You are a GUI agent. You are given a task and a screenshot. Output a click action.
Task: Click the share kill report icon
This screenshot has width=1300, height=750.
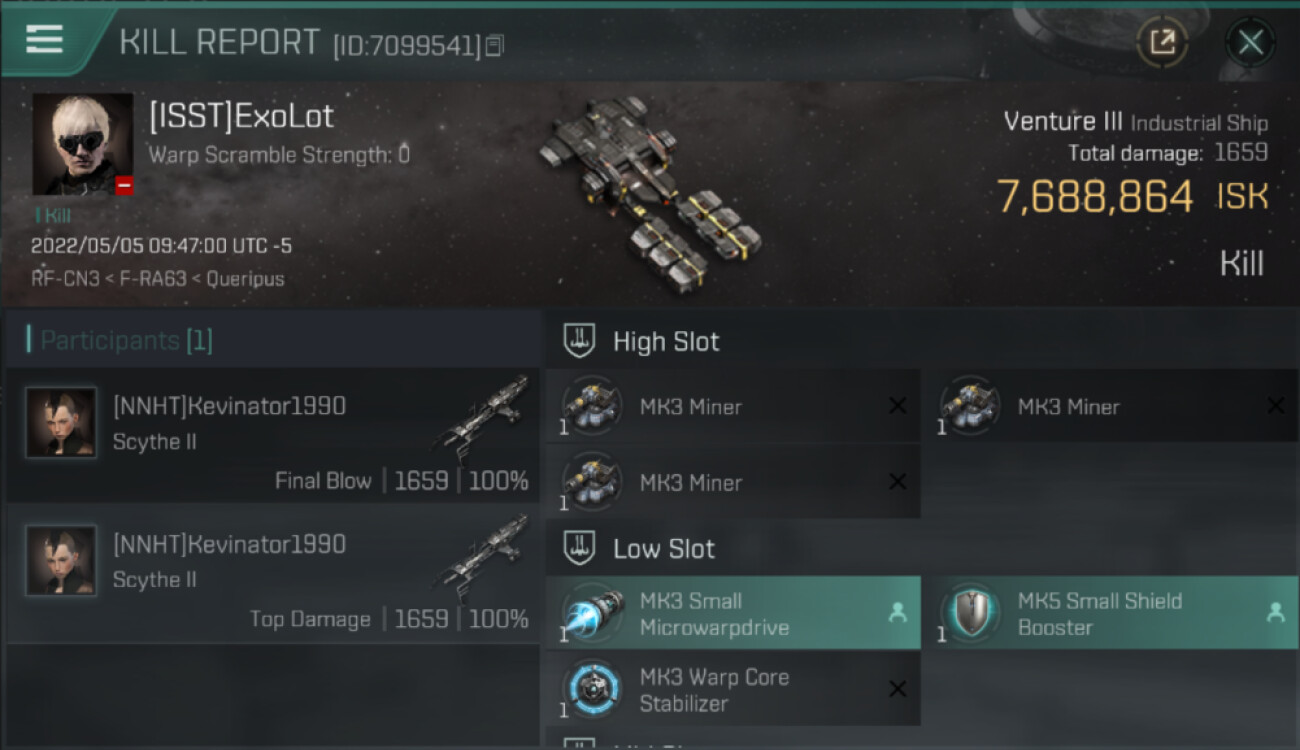[x=1162, y=42]
